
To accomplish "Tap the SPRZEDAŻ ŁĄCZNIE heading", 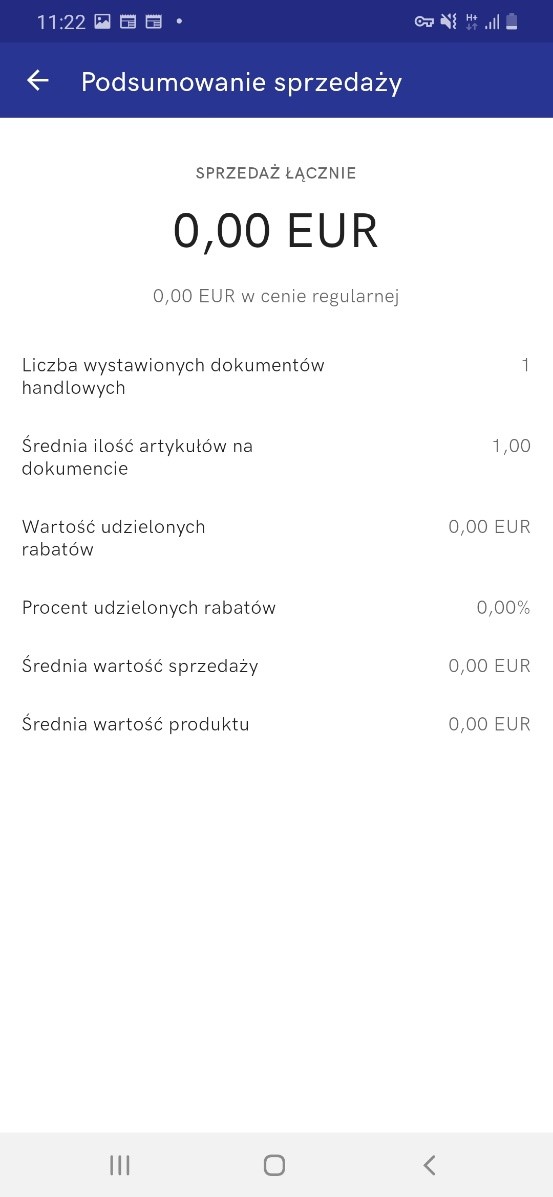I will pyautogui.click(x=276, y=173).
